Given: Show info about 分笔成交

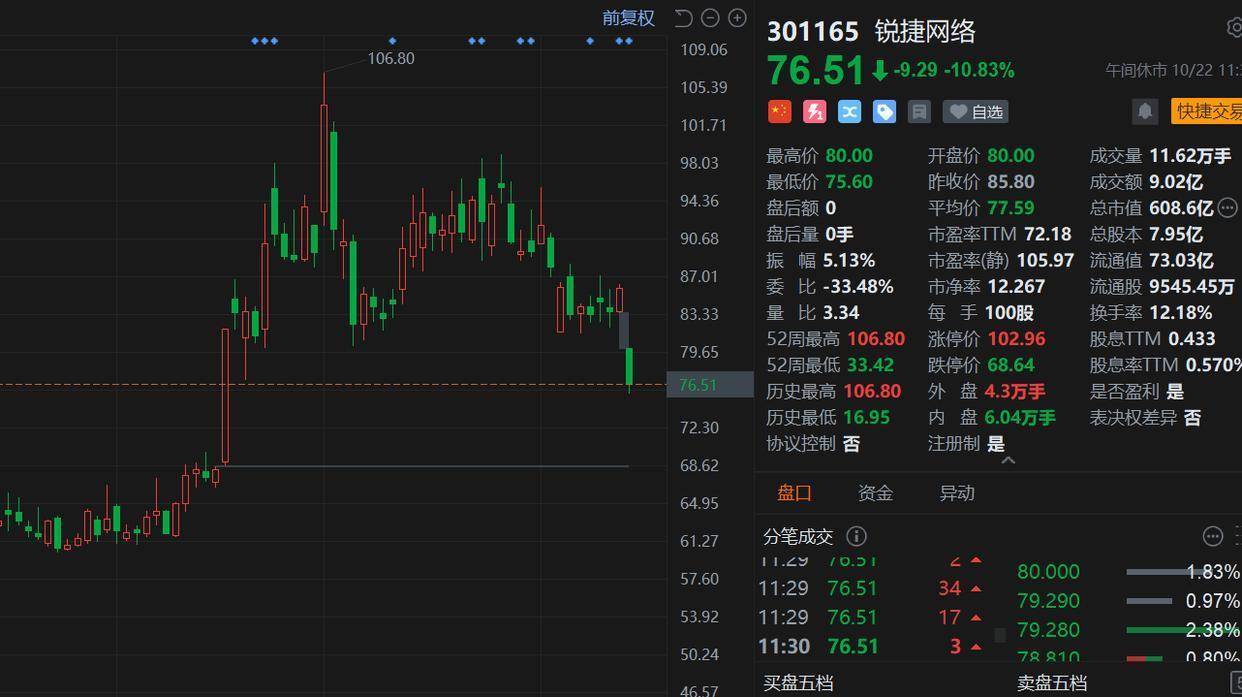Looking at the screenshot, I should pos(856,537).
